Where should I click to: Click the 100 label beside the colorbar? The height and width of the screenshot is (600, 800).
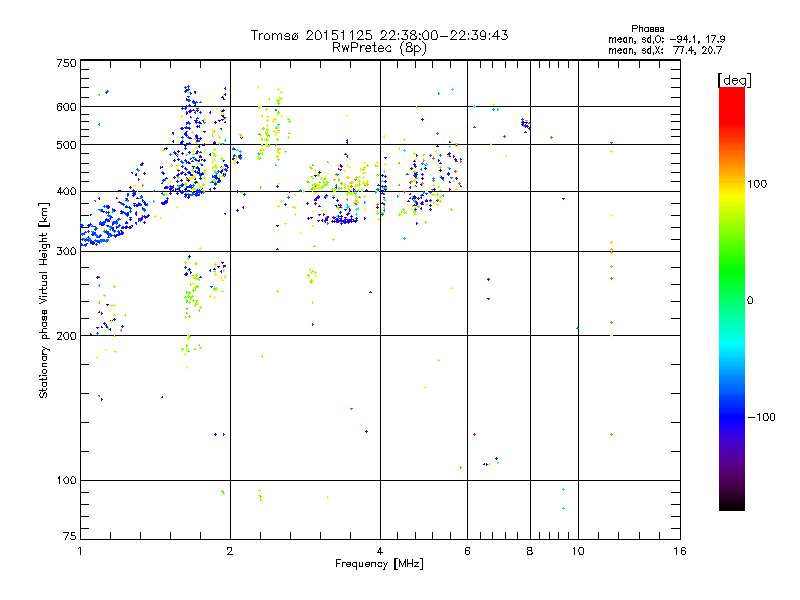(x=764, y=184)
